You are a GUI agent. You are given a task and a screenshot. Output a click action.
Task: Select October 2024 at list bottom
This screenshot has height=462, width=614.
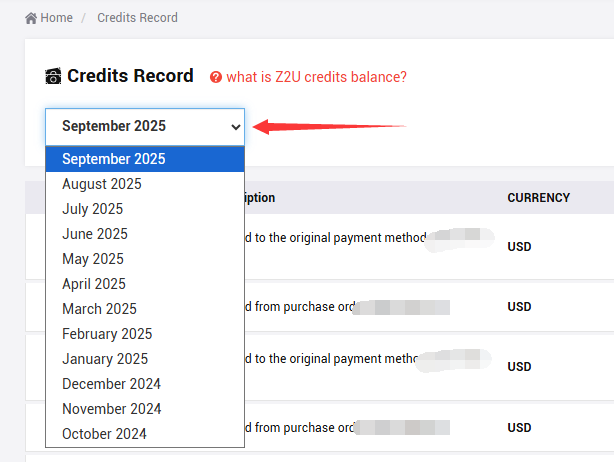(104, 434)
